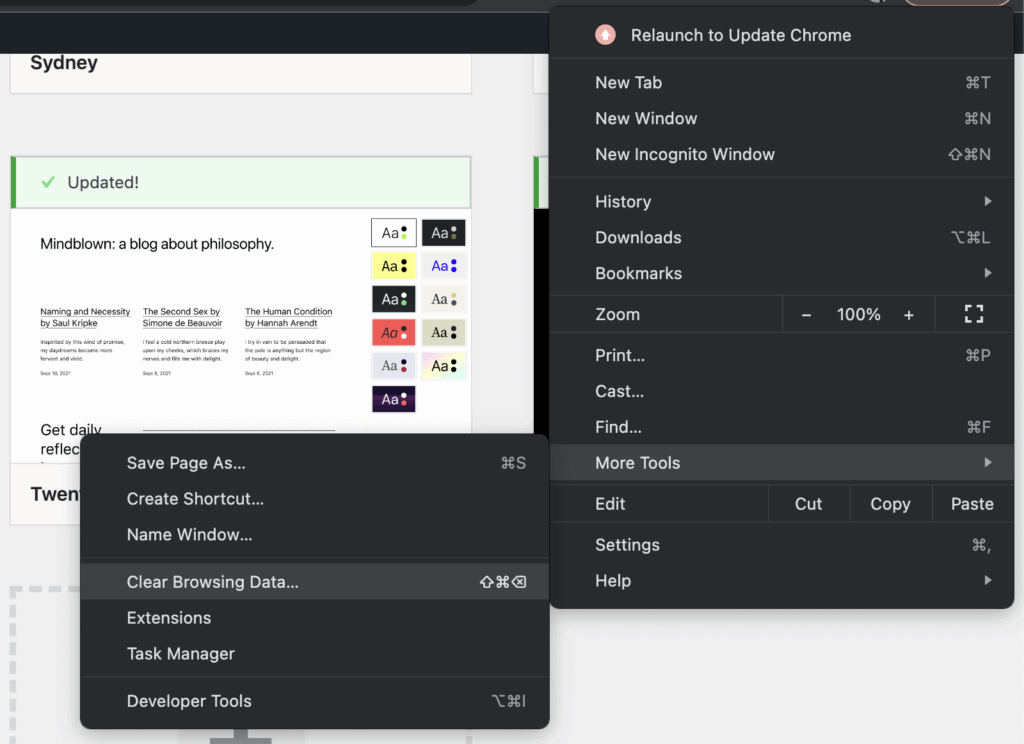This screenshot has height=744, width=1024.
Task: Enter full screen using the fullscreen icon
Action: click(973, 314)
